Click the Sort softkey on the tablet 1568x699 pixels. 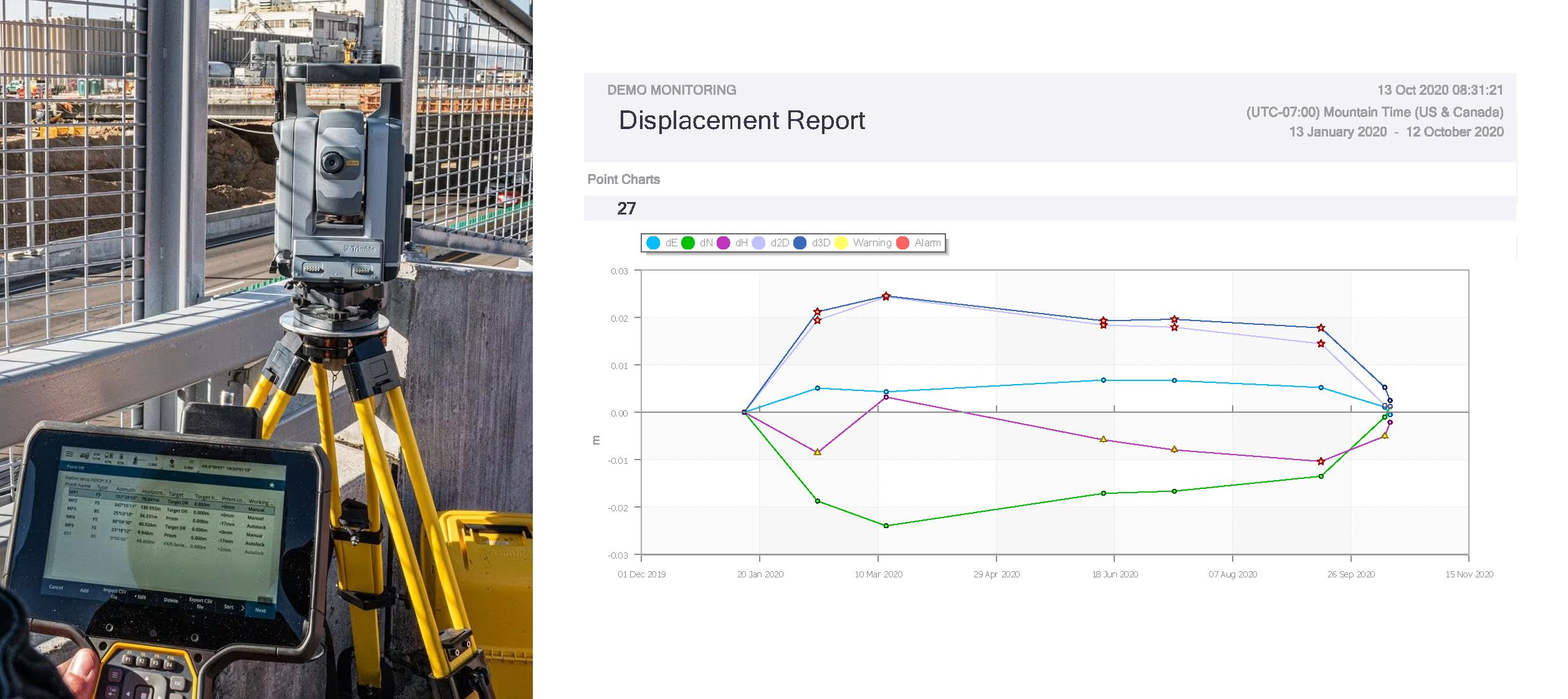[x=229, y=607]
